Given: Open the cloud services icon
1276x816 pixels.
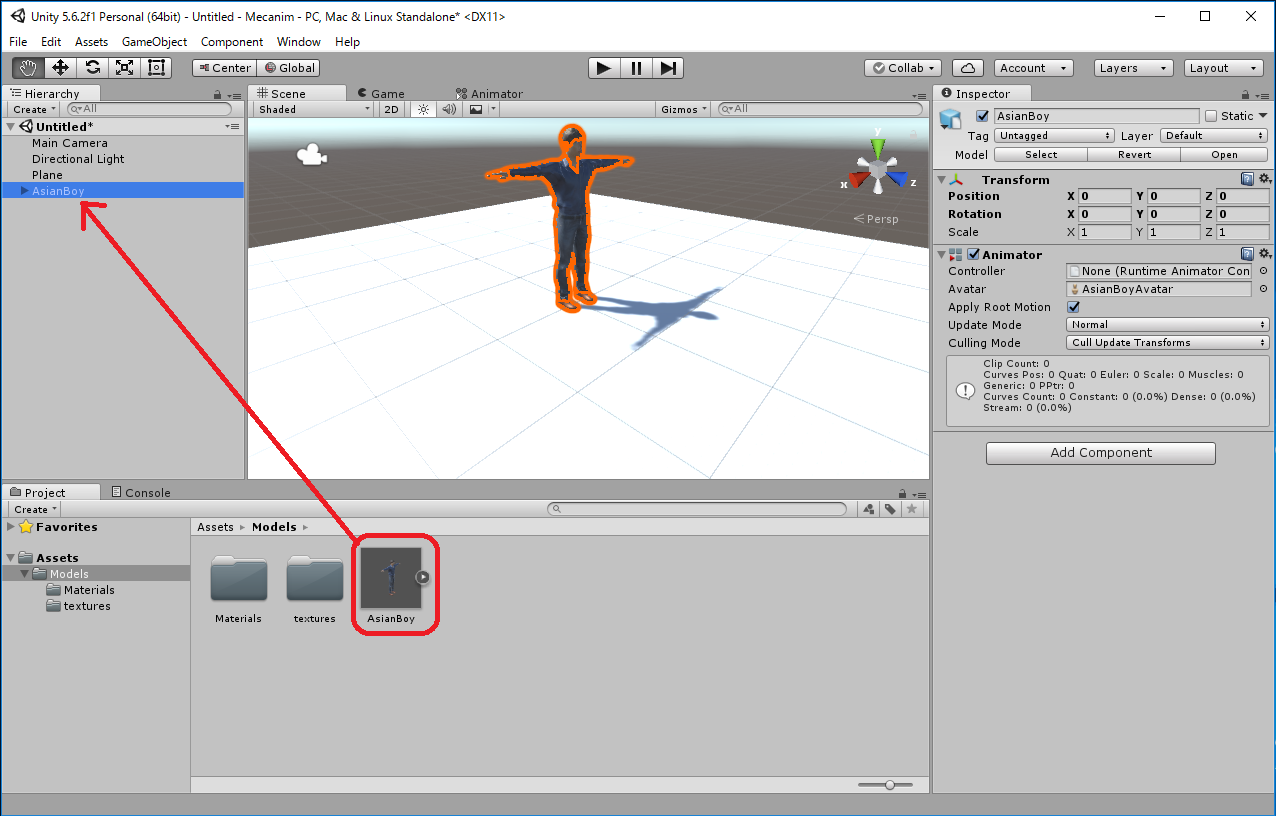Looking at the screenshot, I should click(967, 68).
